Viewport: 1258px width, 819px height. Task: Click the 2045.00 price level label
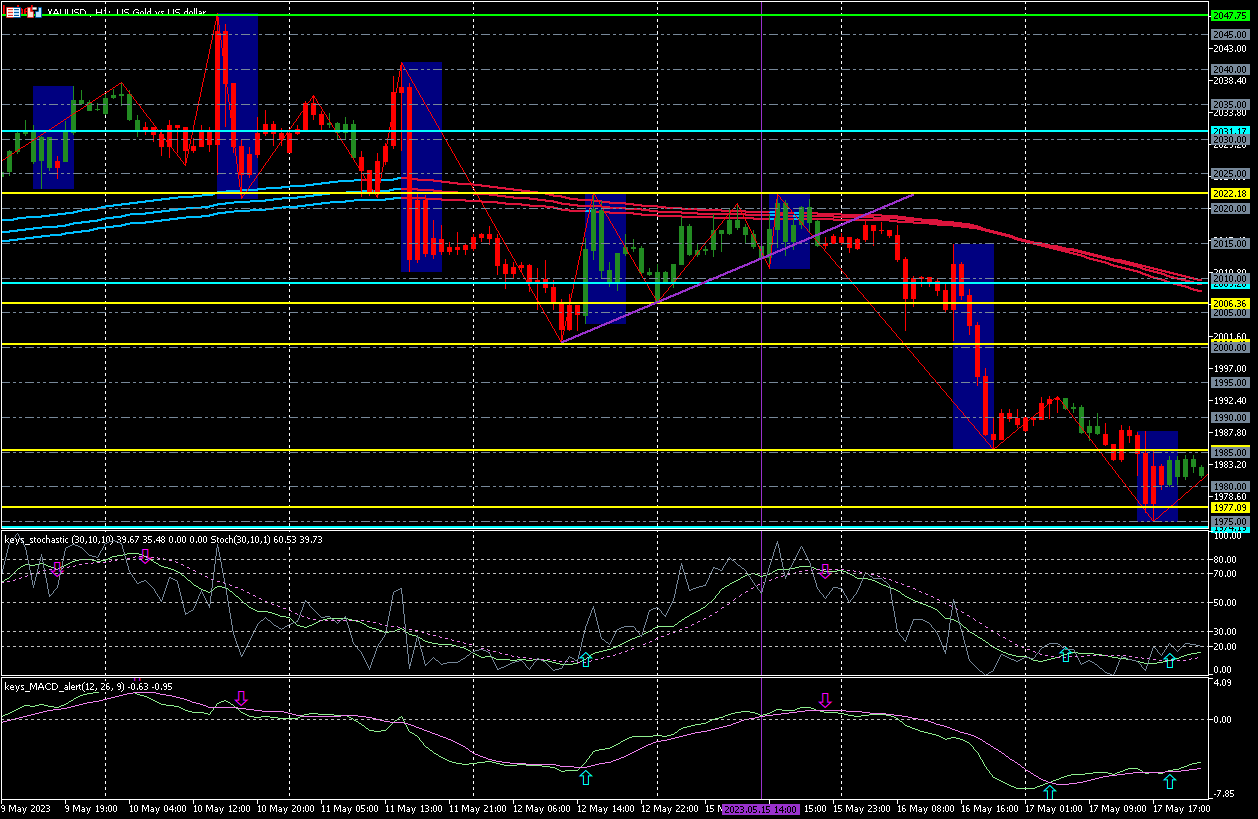(x=1228, y=34)
